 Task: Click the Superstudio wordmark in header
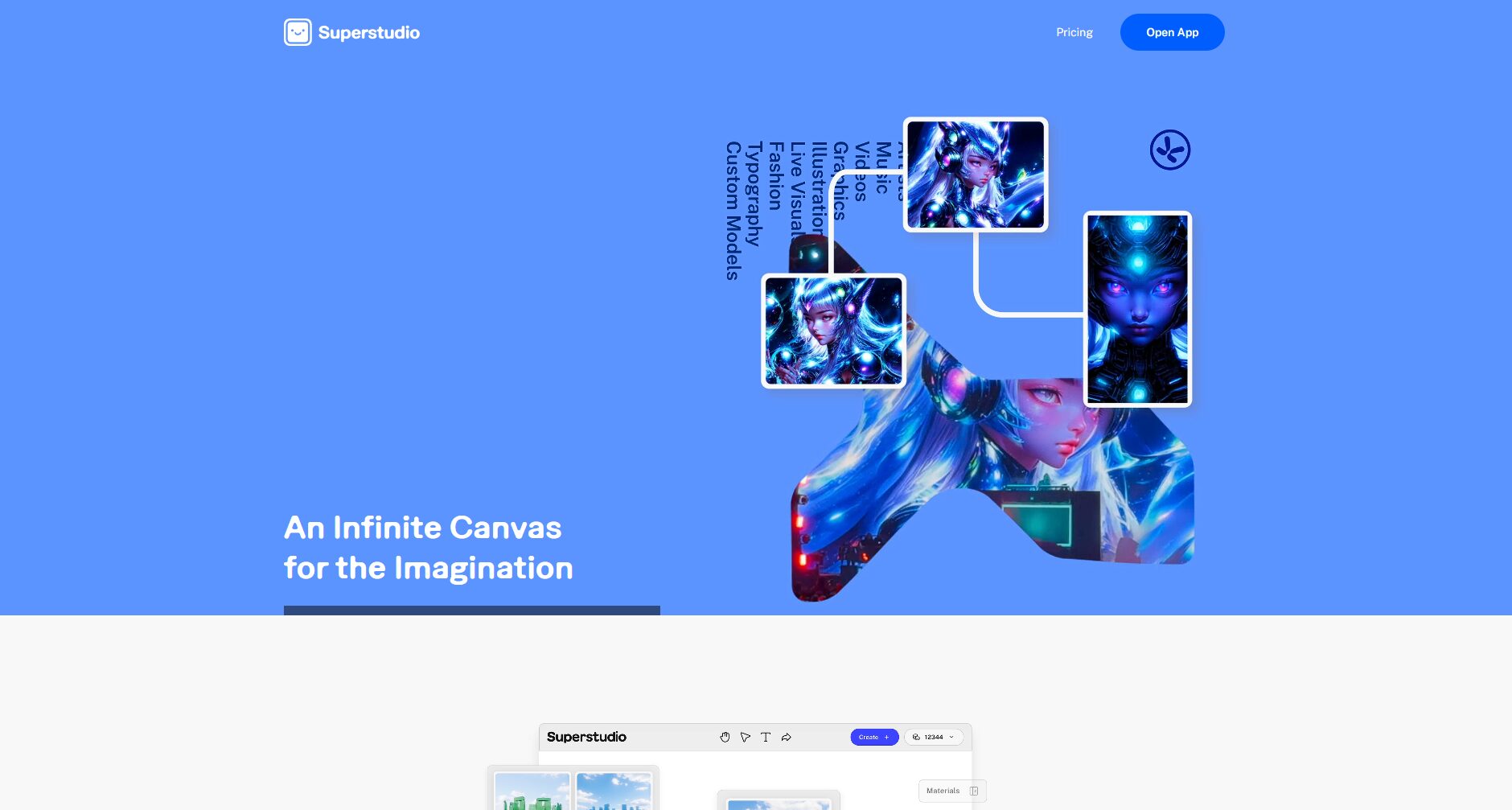coord(368,33)
